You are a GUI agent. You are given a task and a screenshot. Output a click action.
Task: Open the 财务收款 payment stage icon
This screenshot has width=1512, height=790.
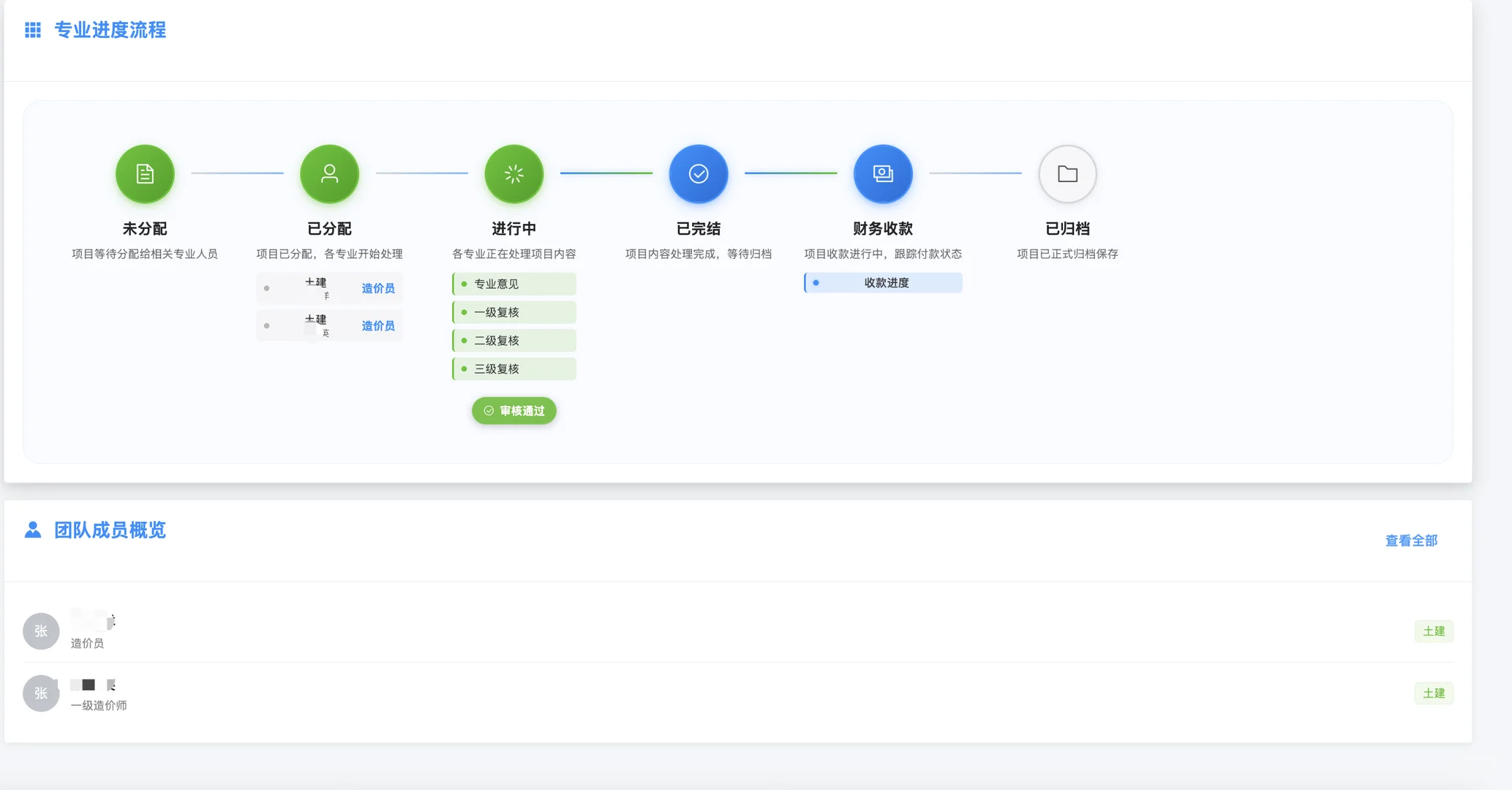[x=882, y=173]
